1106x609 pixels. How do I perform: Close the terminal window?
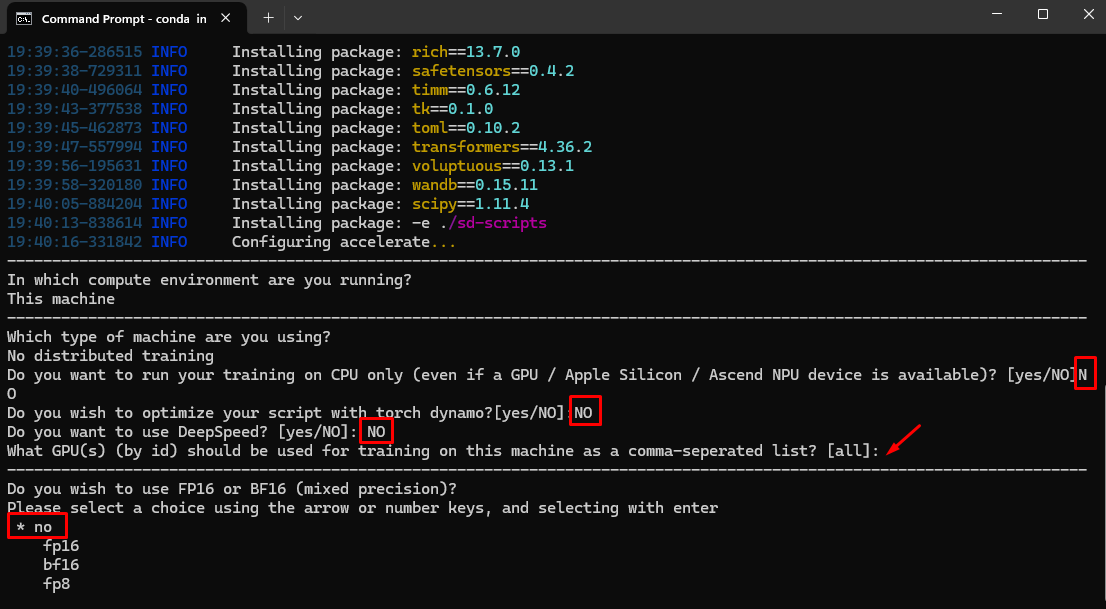[1086, 15]
